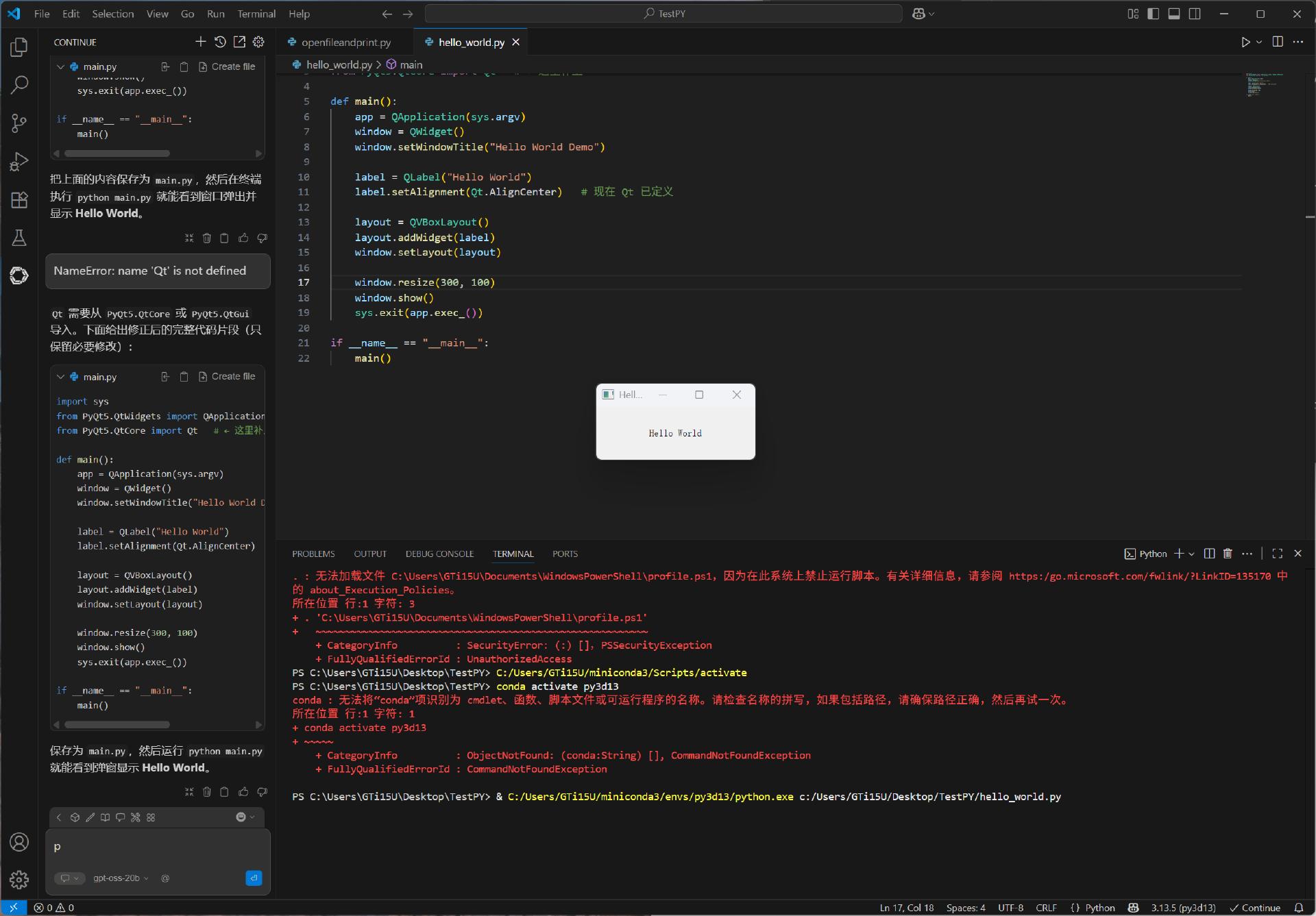The width and height of the screenshot is (1316, 916).
Task: Click the 3.13.5 (py3d13) interpreter selector
Action: (x=1183, y=908)
